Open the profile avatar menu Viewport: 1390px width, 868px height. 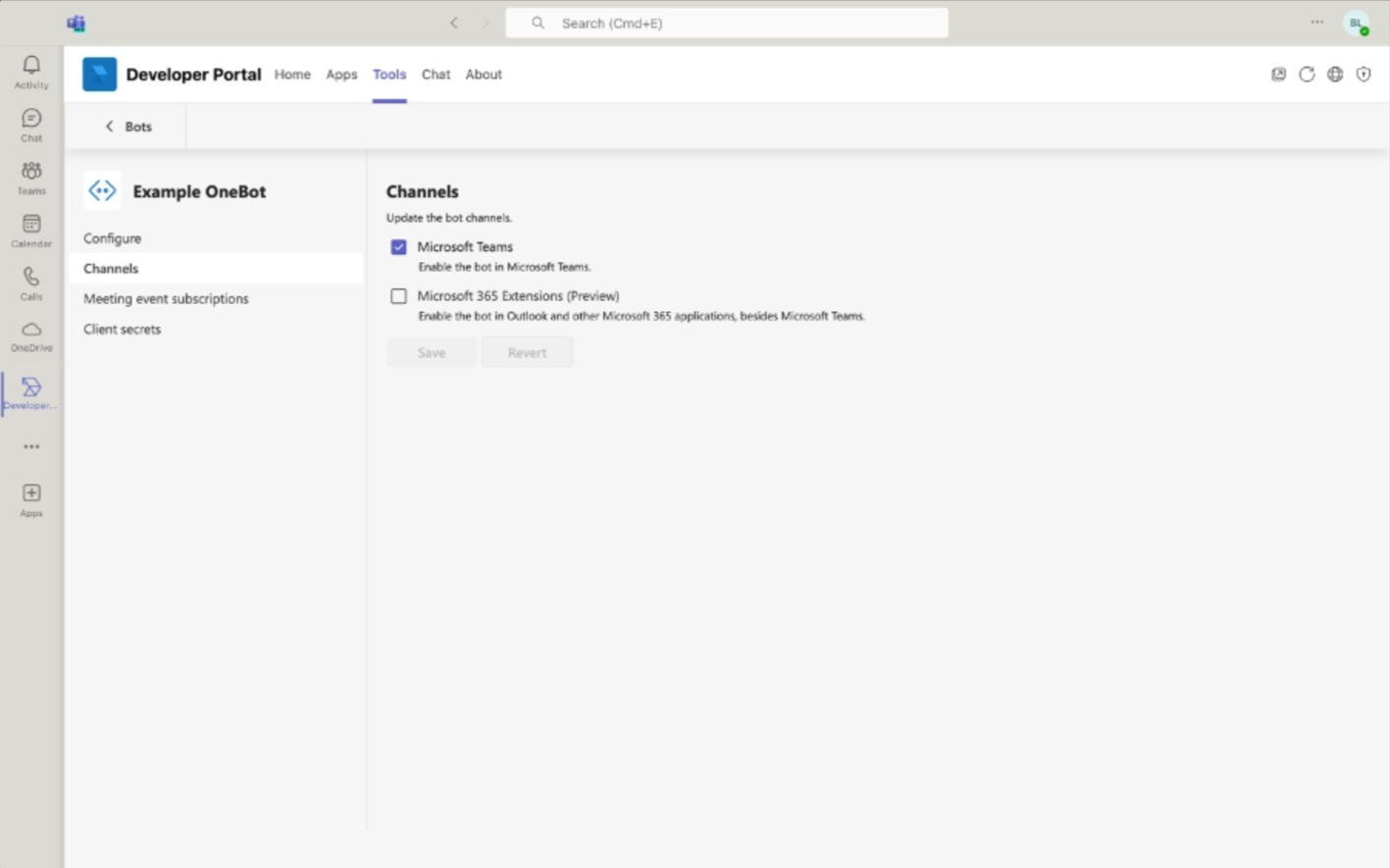[1357, 24]
